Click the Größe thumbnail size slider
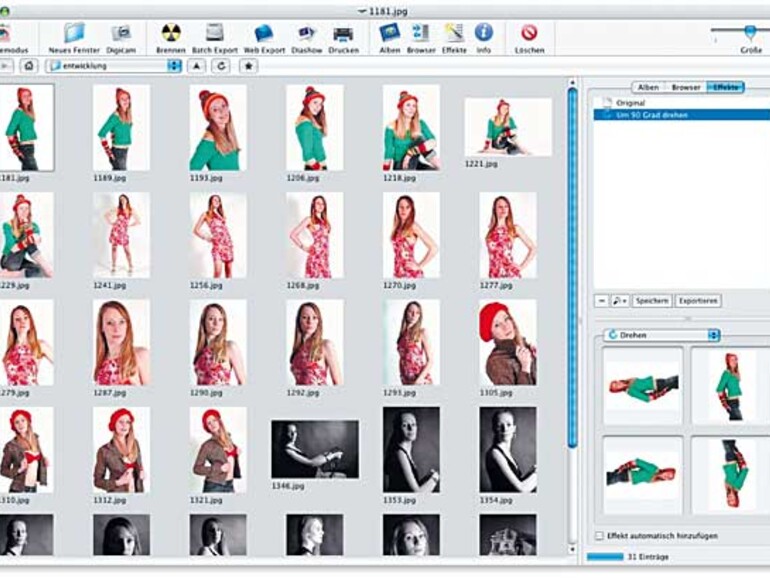 [750, 32]
